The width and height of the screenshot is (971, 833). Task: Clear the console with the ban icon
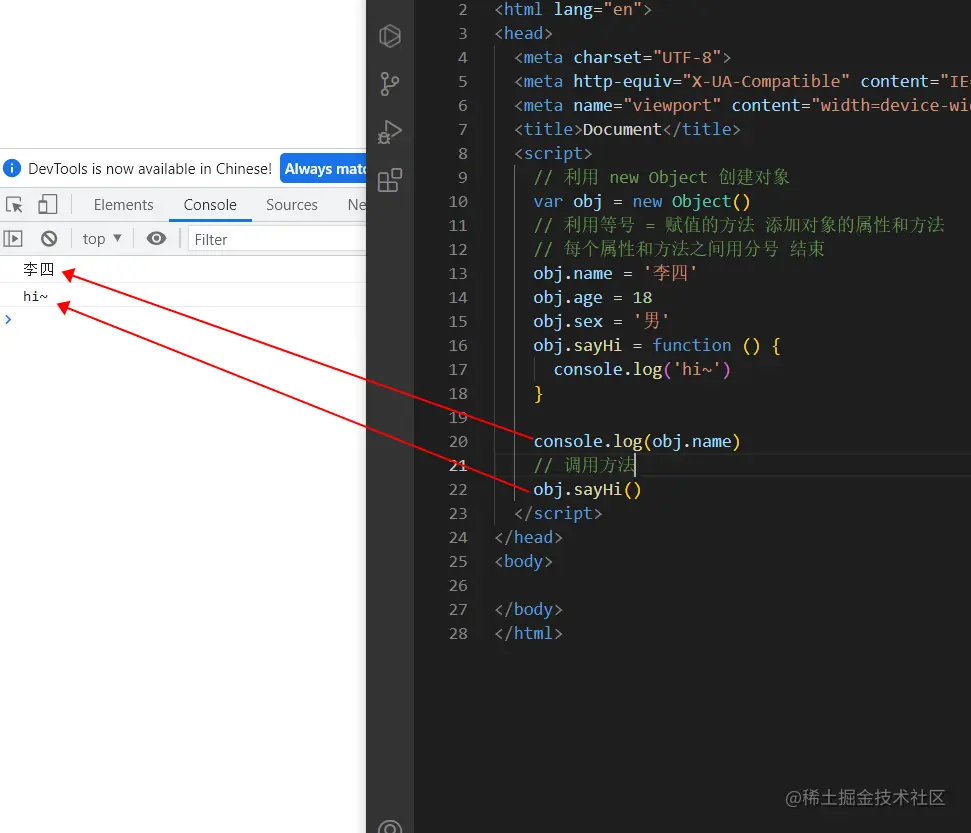click(x=49, y=238)
